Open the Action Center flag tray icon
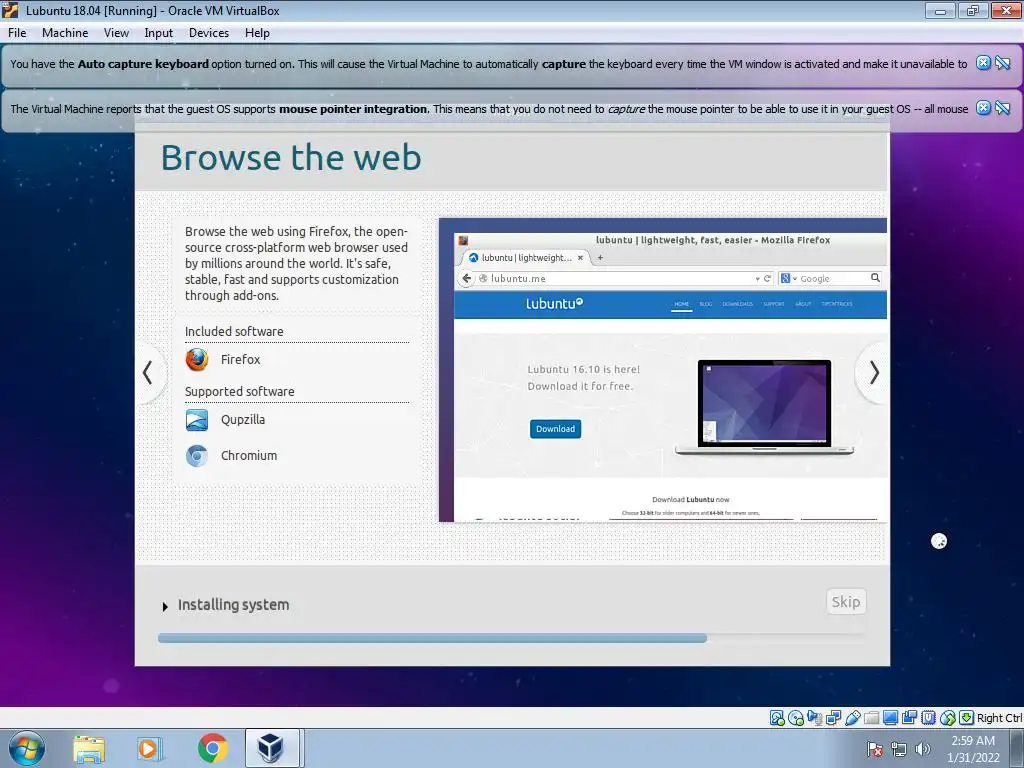 (875, 749)
